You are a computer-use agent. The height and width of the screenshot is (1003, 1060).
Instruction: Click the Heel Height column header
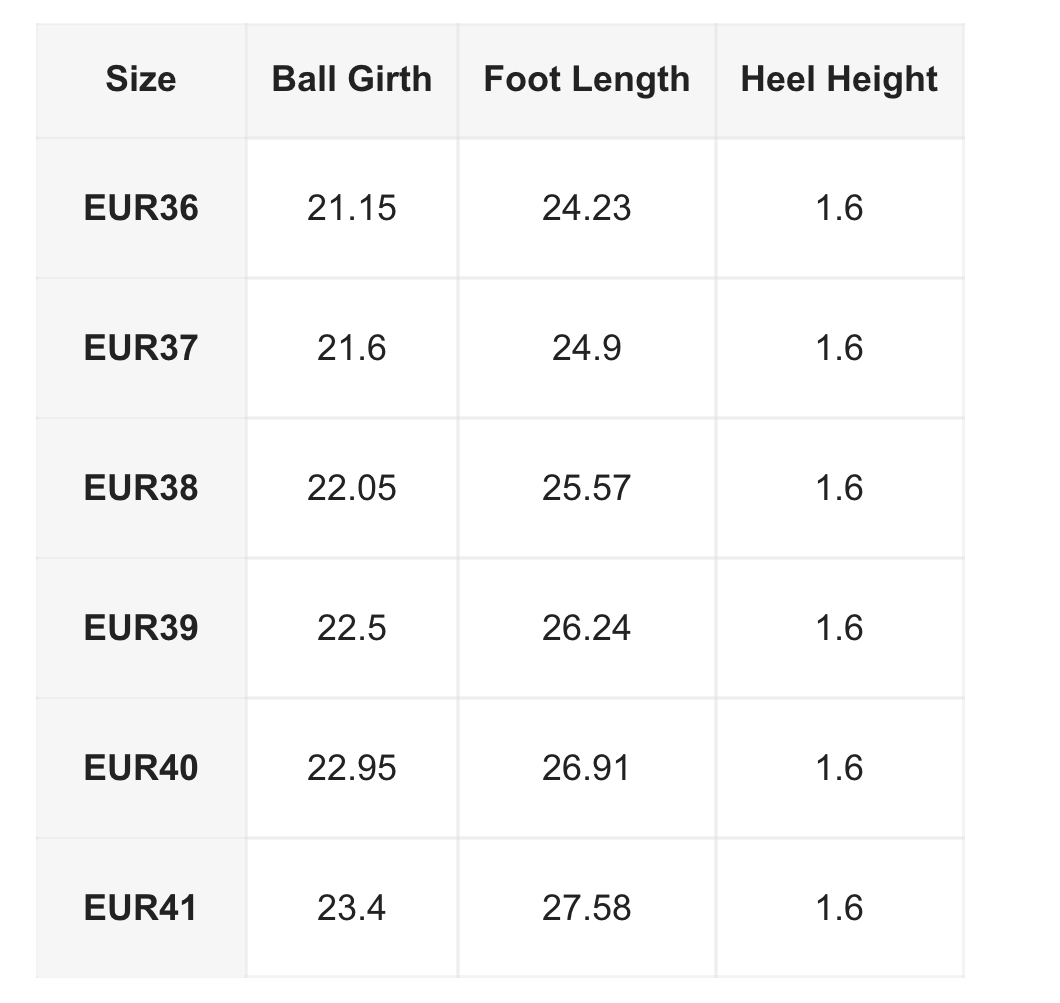tap(839, 79)
